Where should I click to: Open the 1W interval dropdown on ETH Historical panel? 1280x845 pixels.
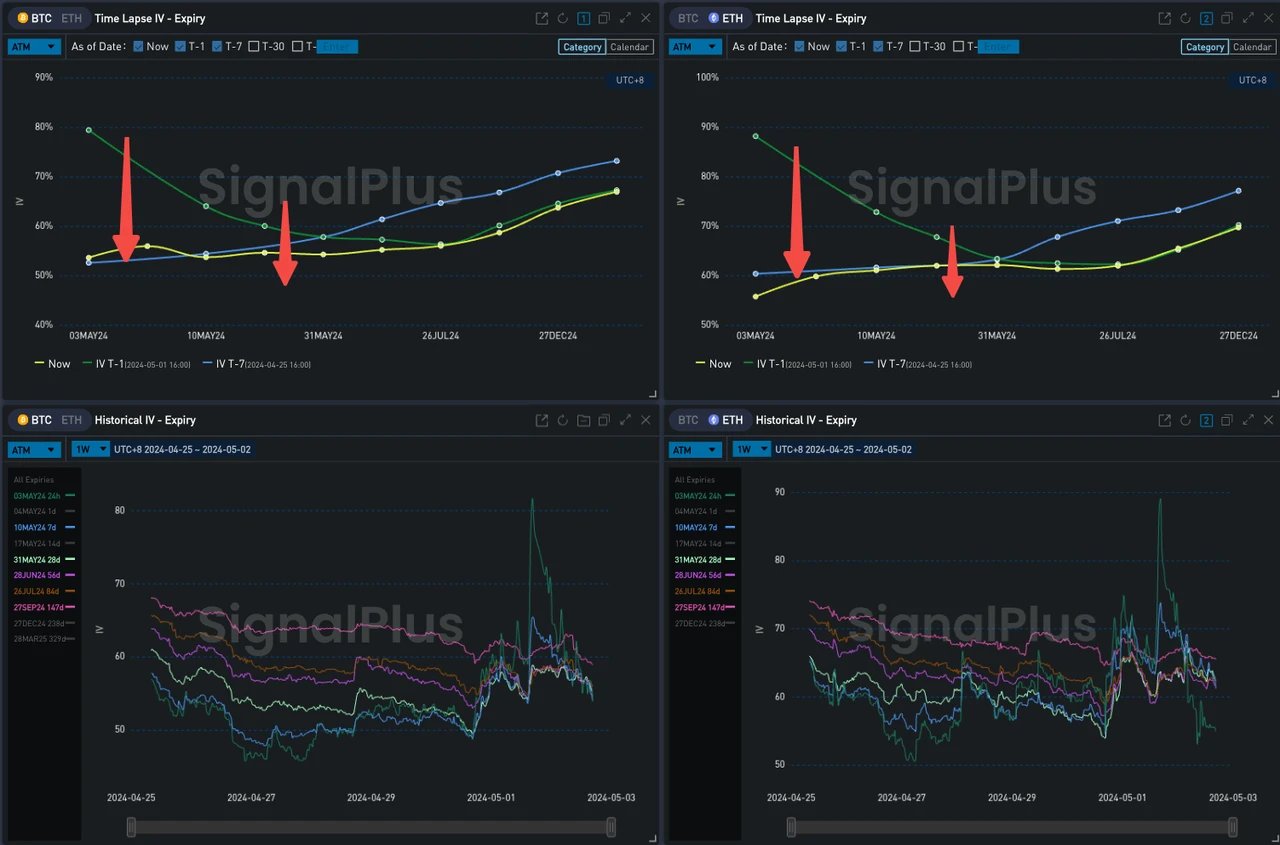coord(750,449)
